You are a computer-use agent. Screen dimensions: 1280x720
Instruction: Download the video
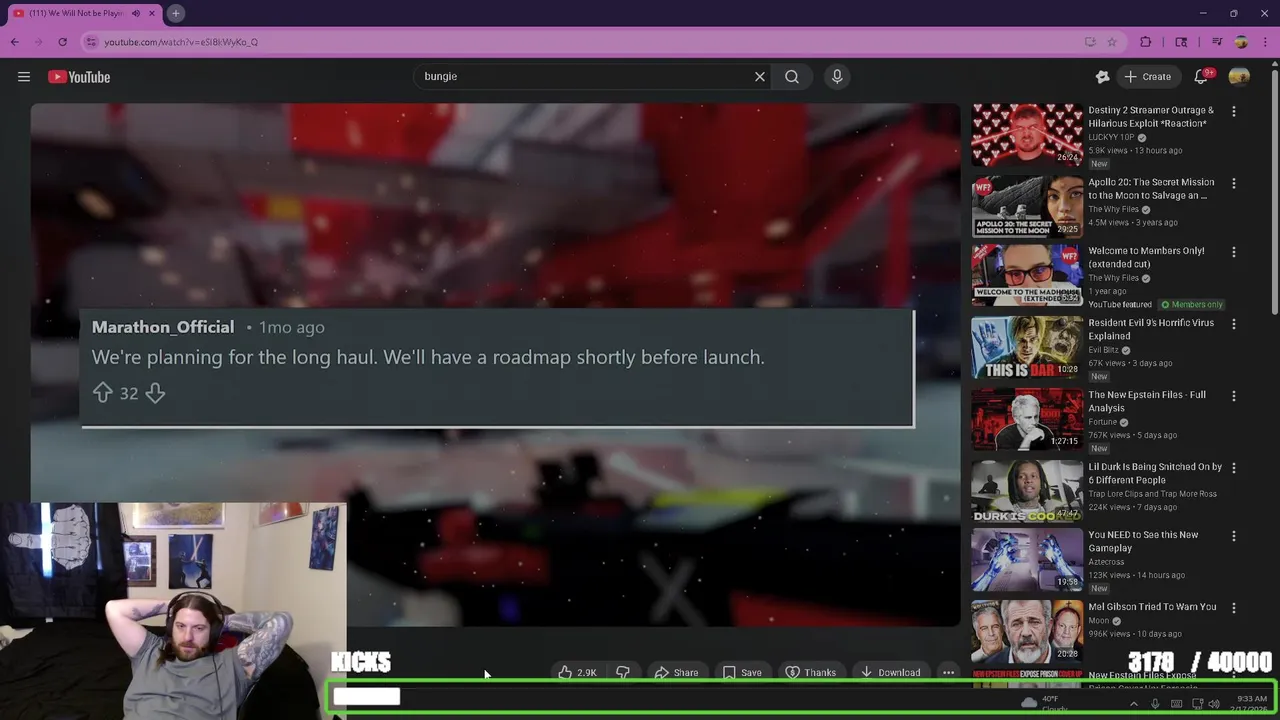pos(890,673)
